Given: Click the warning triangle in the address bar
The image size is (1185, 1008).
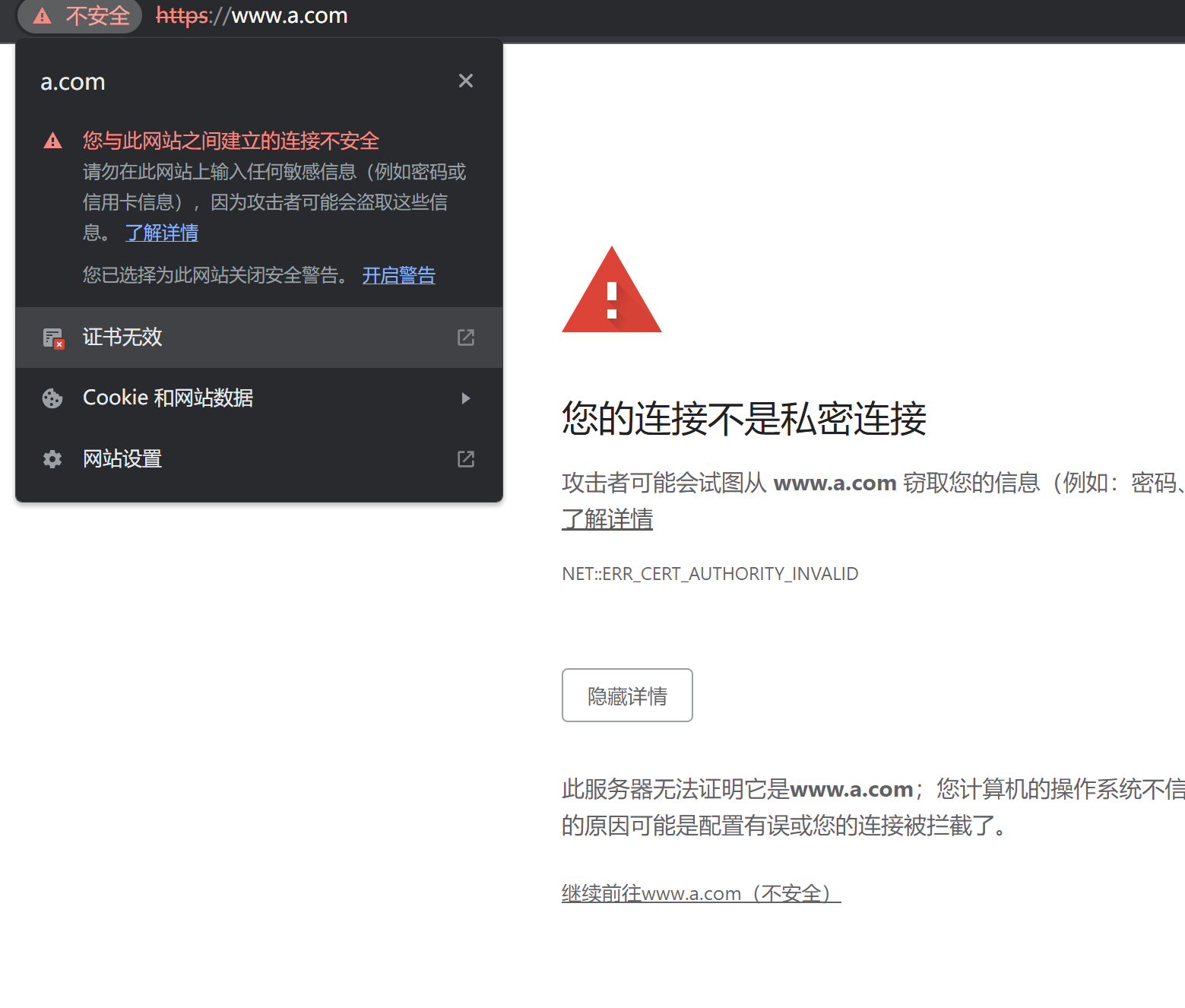Looking at the screenshot, I should (x=43, y=16).
